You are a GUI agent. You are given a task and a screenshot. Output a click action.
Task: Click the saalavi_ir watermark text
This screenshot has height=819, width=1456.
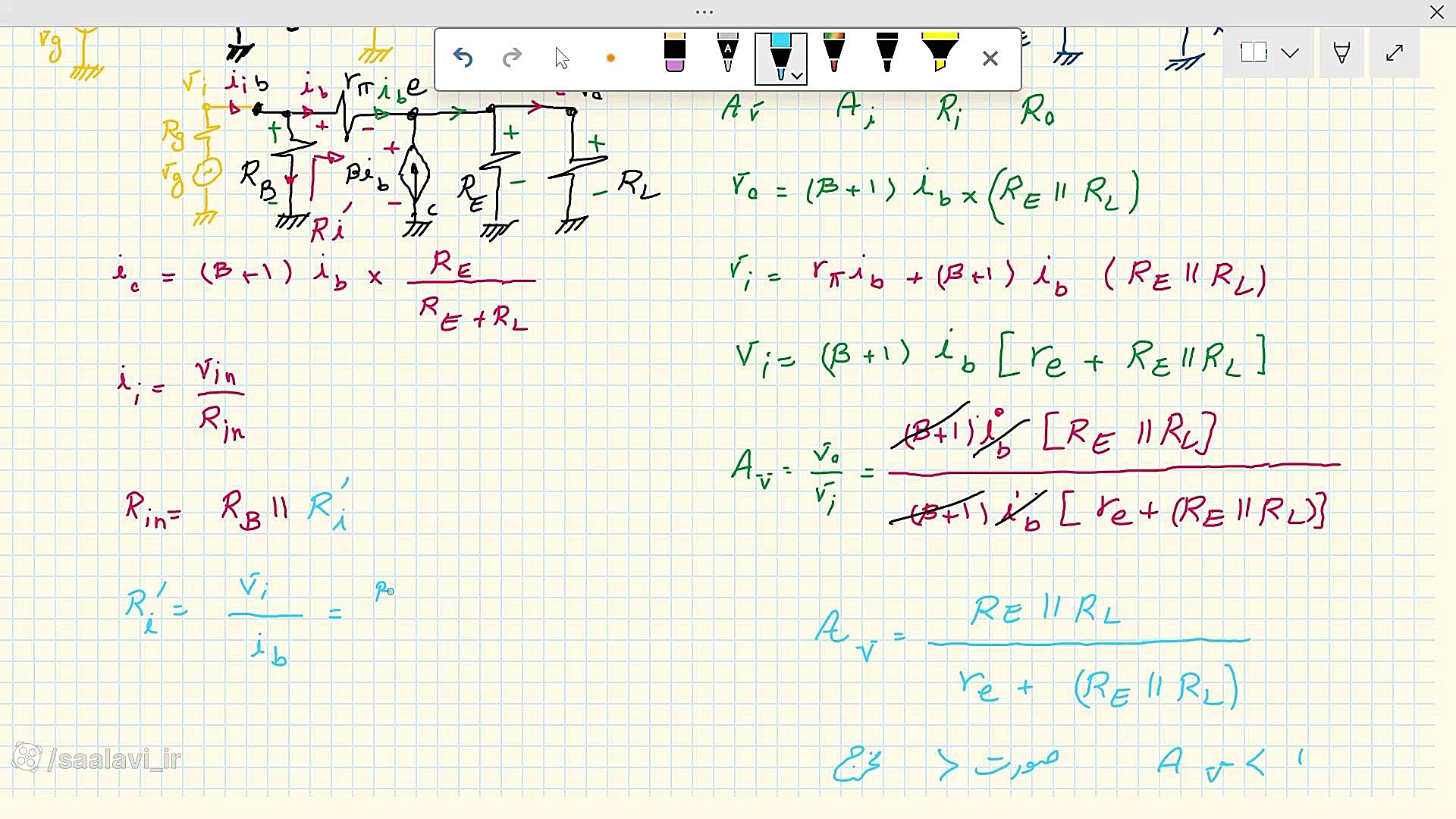click(114, 758)
